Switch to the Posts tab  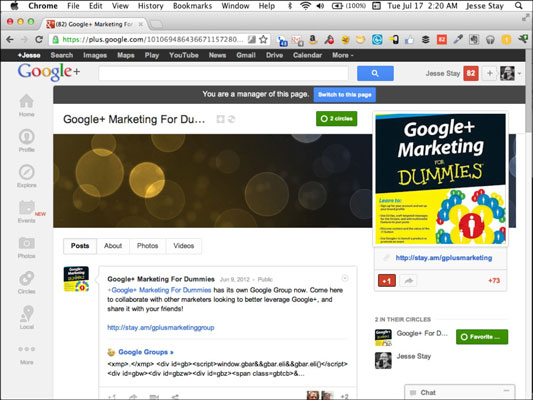(x=80, y=246)
